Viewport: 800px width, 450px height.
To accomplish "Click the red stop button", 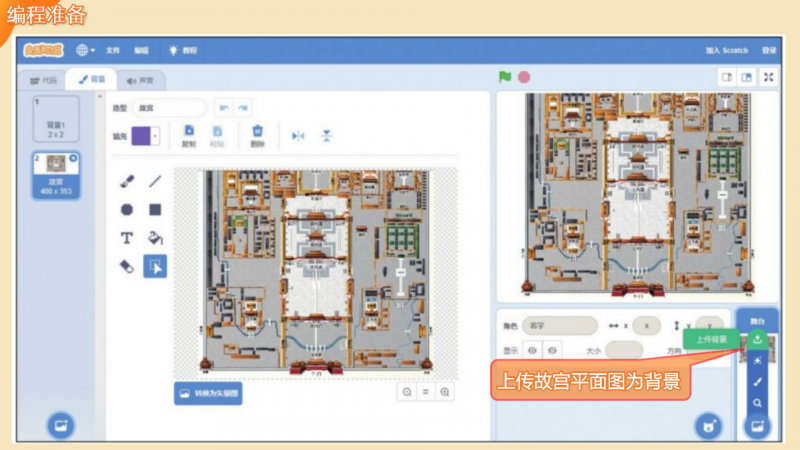I will tap(524, 77).
